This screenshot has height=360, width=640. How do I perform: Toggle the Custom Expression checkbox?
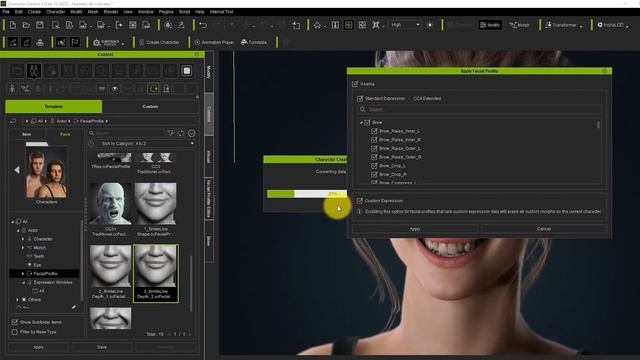(360, 201)
